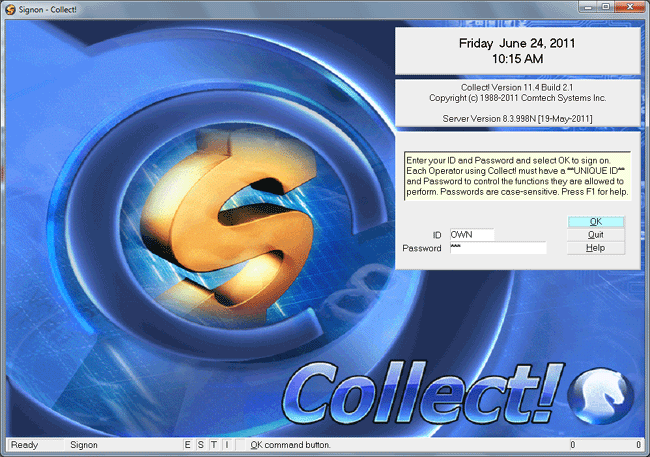Maximize the Signon - Collect! window
Viewport: 650px width, 457px height.
coord(606,7)
